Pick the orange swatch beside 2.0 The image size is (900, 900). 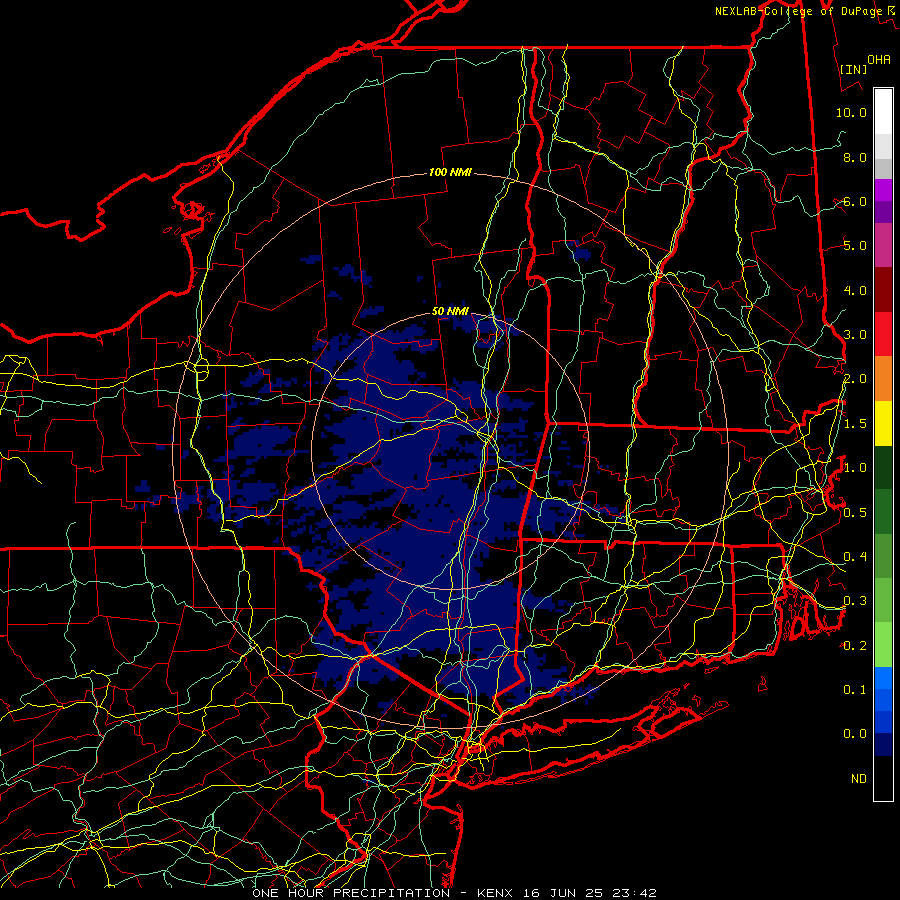click(x=883, y=378)
